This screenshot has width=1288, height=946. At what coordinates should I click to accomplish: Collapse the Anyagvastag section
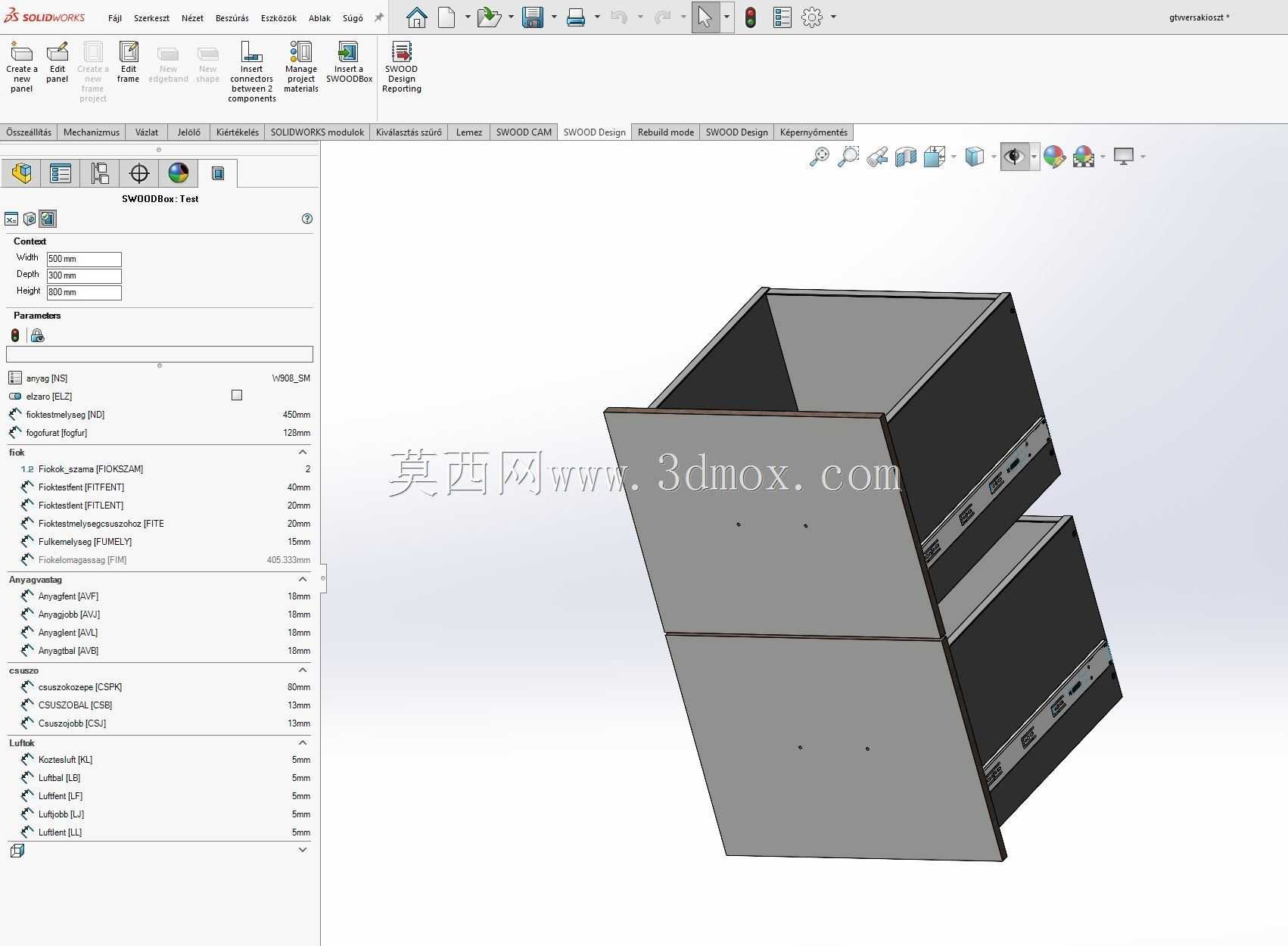pos(303,579)
